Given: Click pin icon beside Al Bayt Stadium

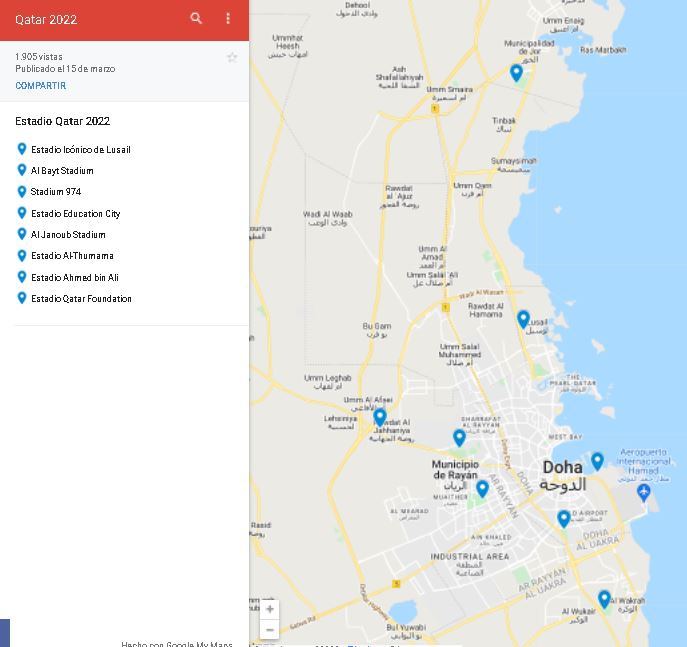Looking at the screenshot, I should (21, 170).
